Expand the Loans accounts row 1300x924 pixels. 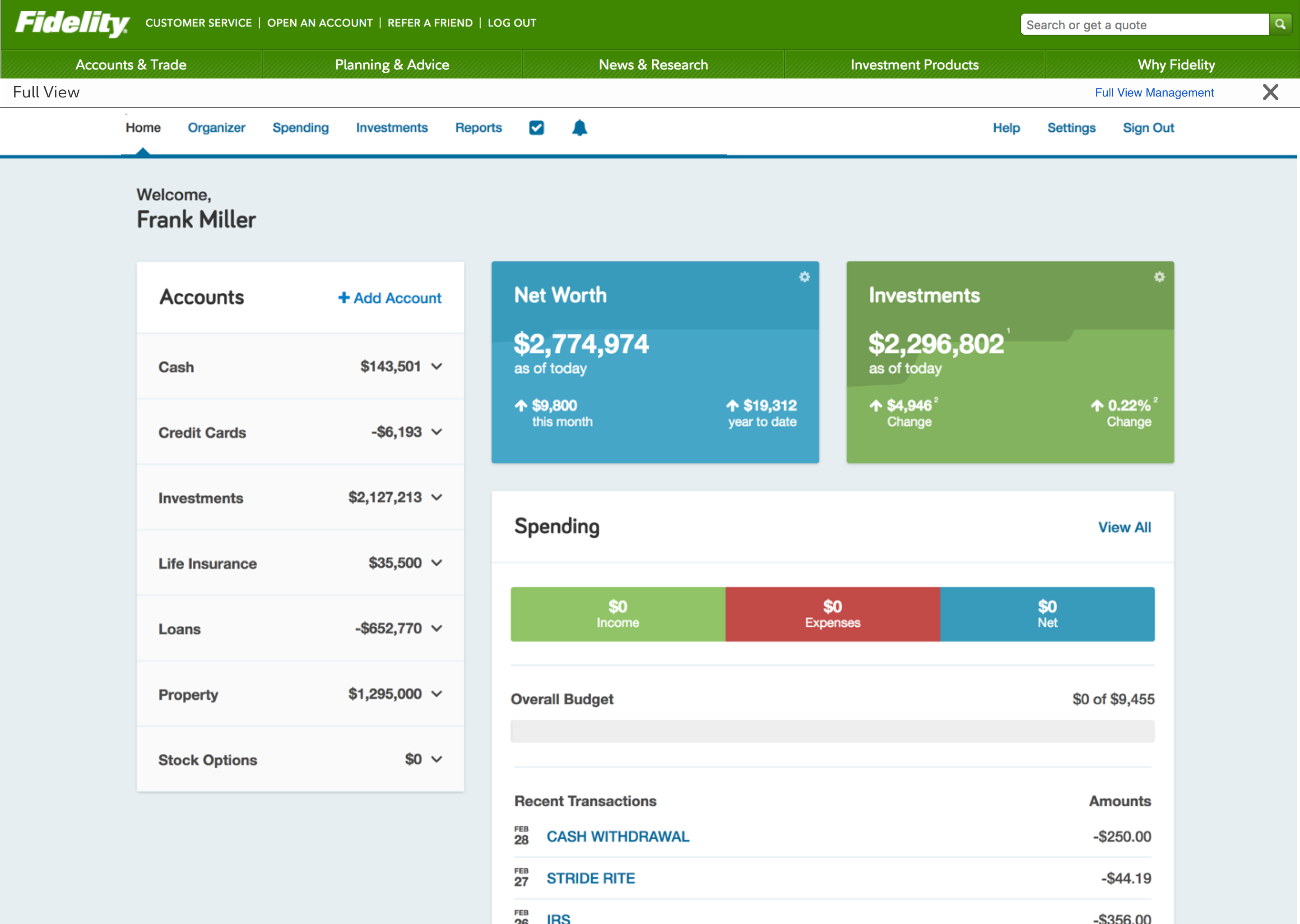436,628
